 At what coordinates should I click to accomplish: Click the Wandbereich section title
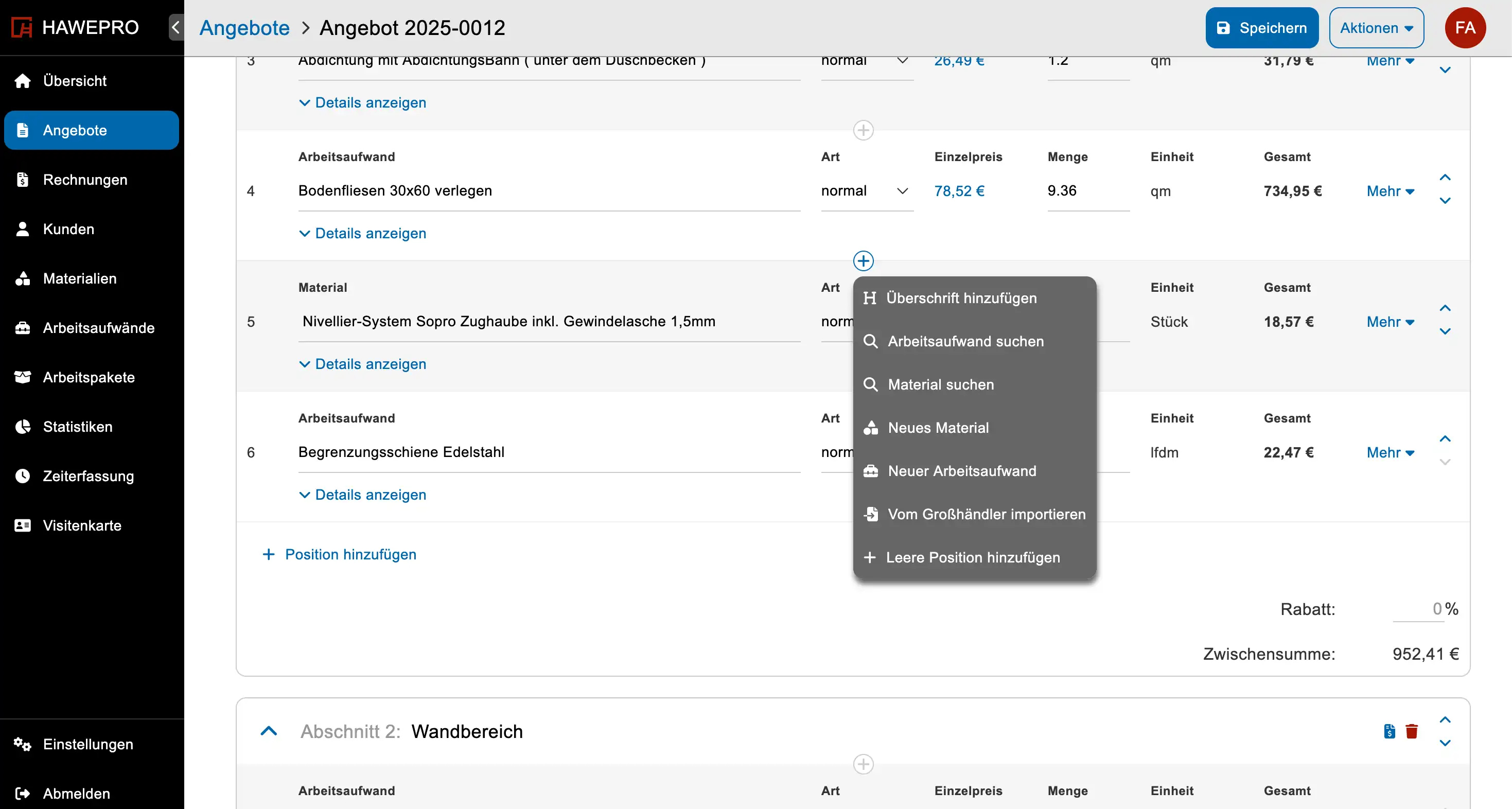[467, 732]
